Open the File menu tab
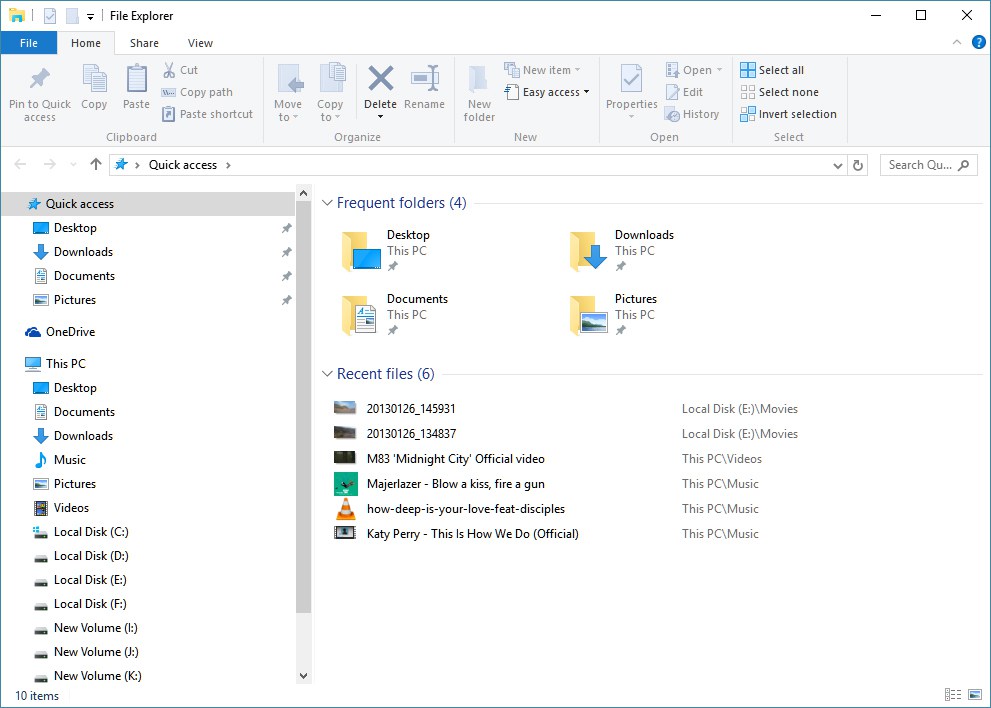 (x=28, y=43)
